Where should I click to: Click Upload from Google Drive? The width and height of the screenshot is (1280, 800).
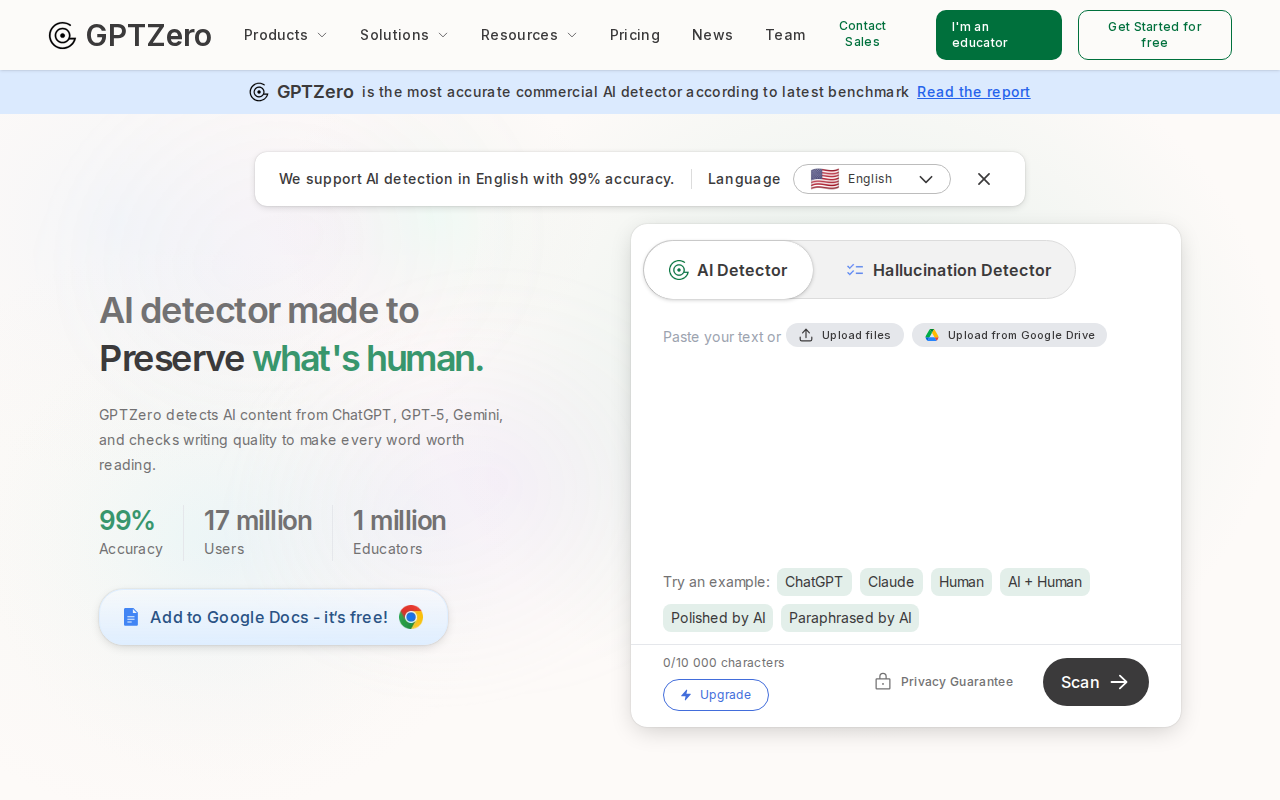(x=1009, y=335)
